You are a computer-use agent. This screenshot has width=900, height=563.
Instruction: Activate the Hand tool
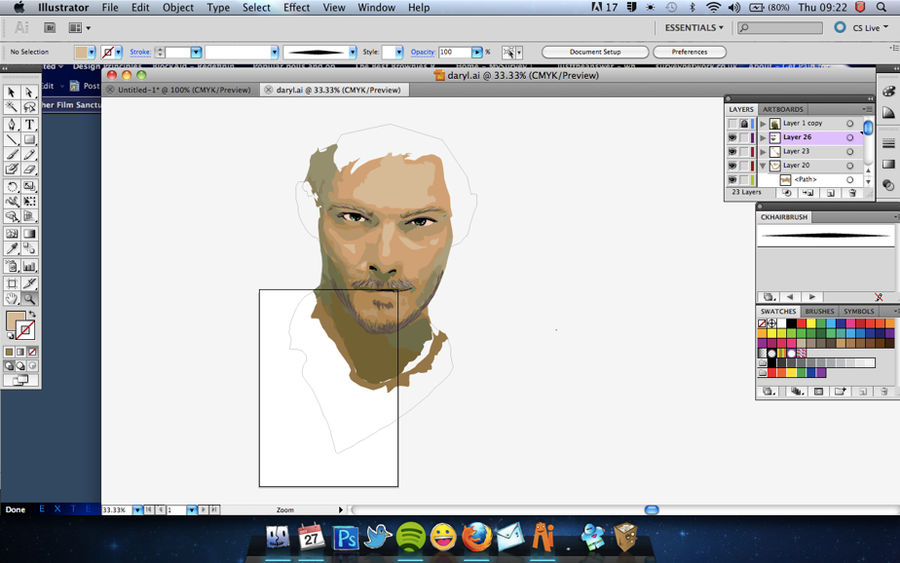(11, 298)
